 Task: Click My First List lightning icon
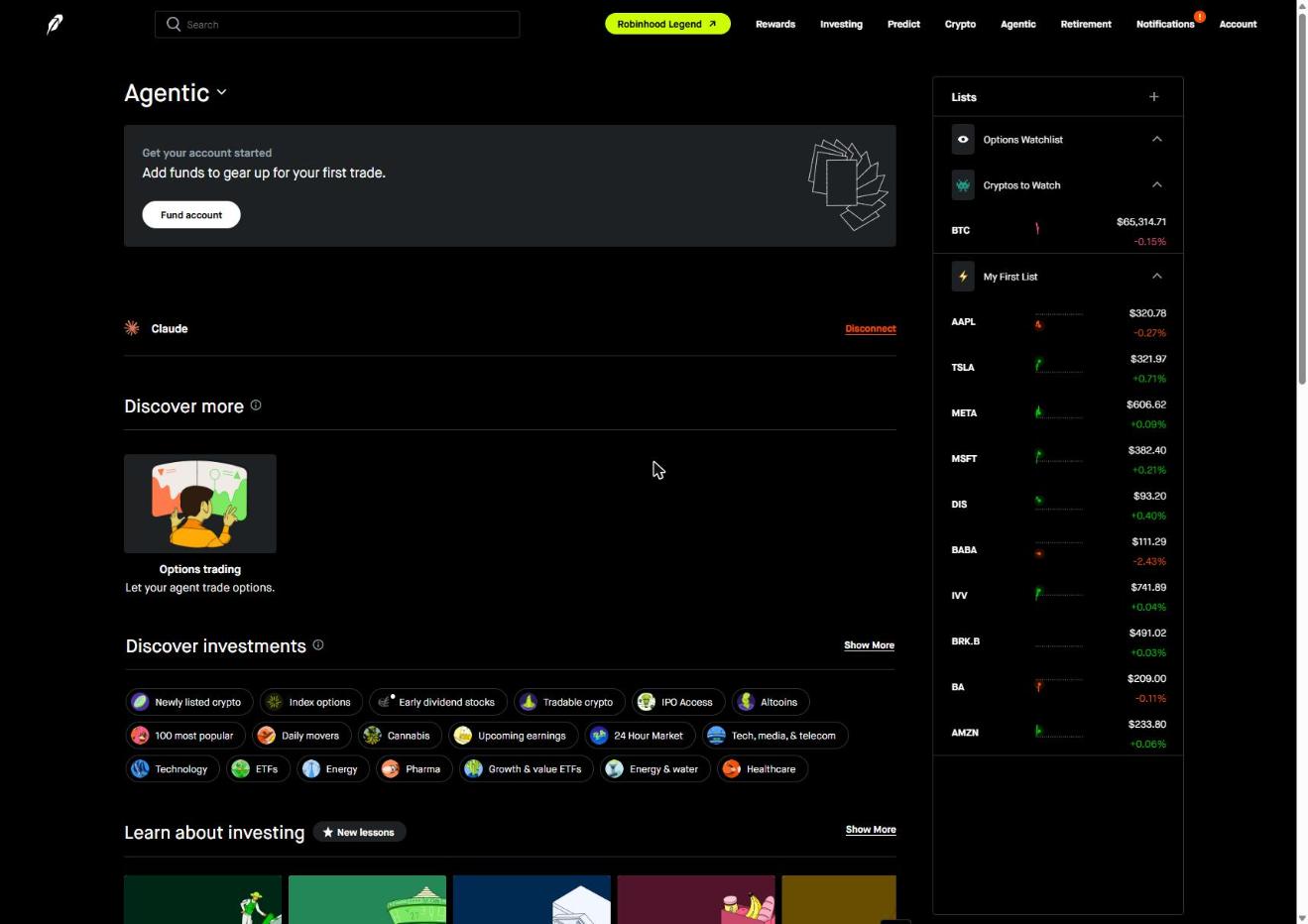tap(963, 277)
